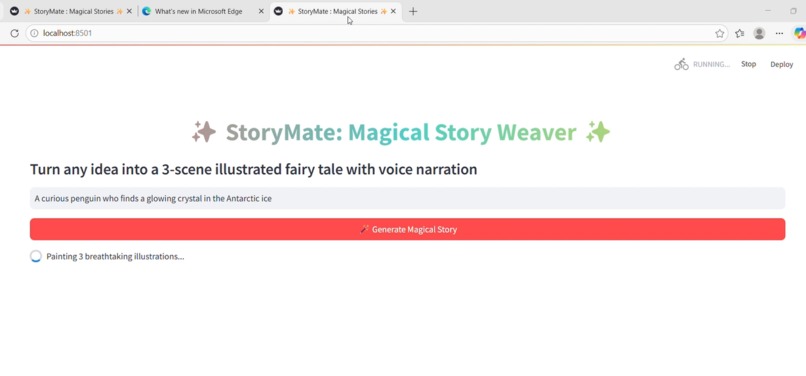
Task: Click the favicon of the active StoryMate tab
Action: pos(278,11)
